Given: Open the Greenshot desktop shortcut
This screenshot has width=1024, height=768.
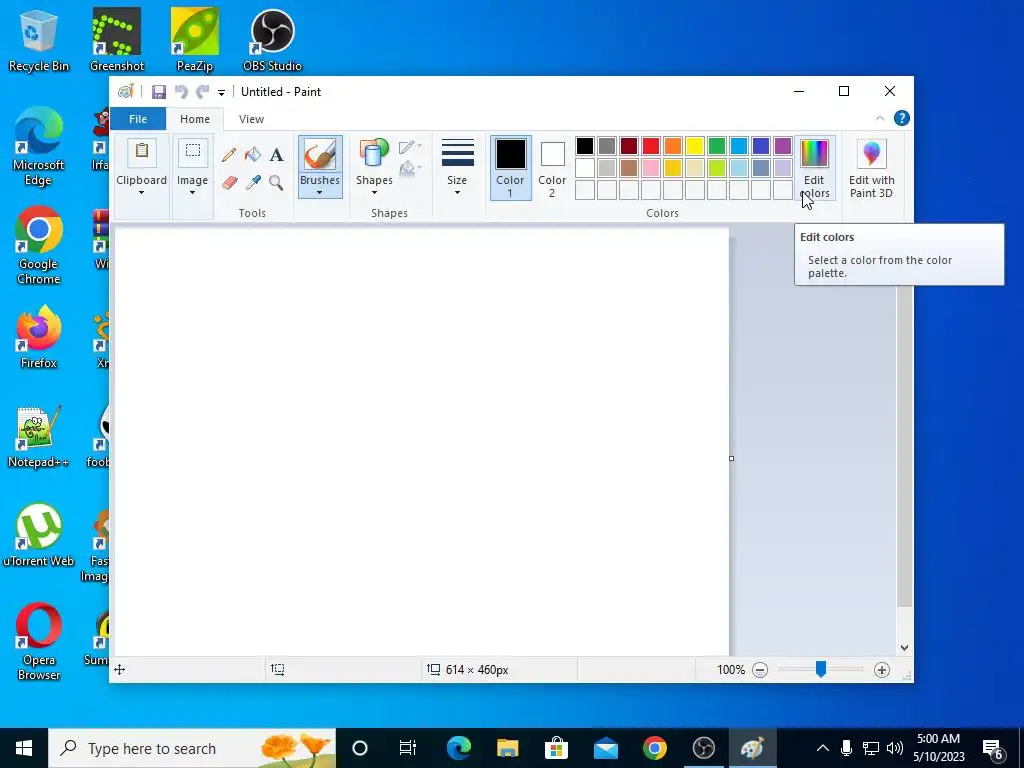Looking at the screenshot, I should coord(117,40).
